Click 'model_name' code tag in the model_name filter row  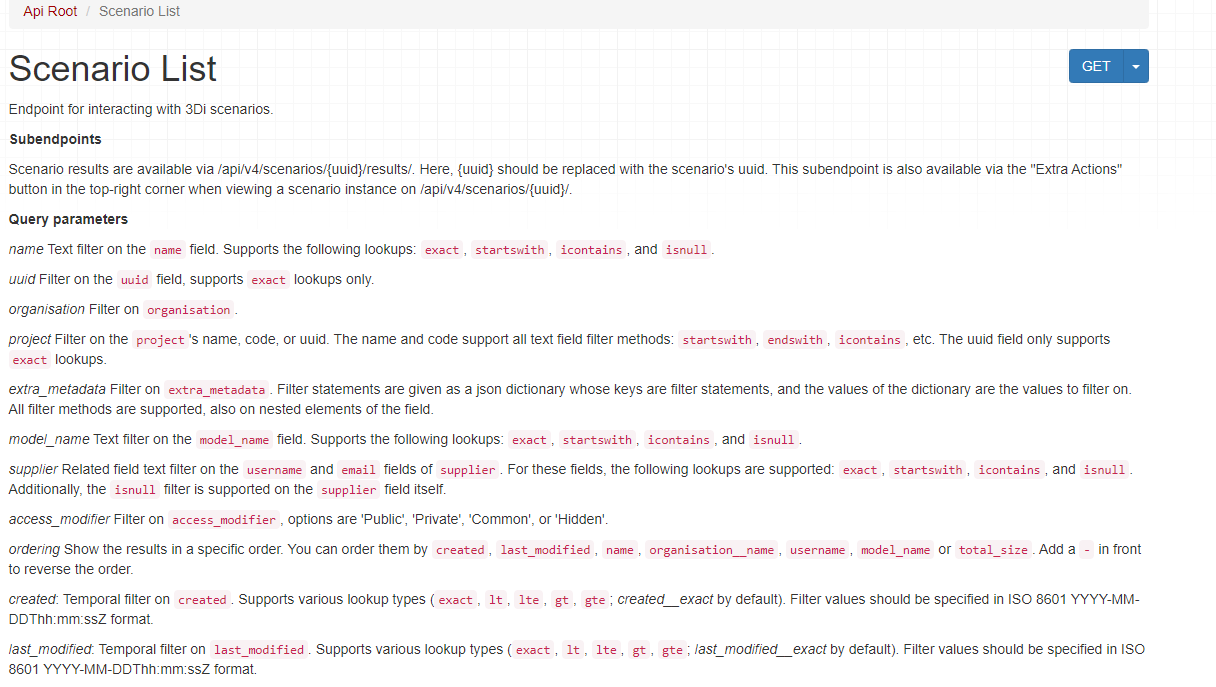click(x=235, y=440)
